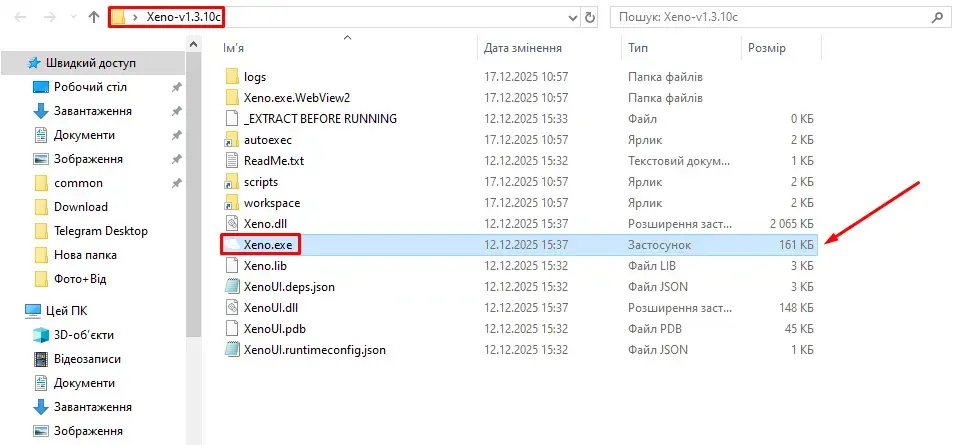Screen dimensions: 963x445
Task: Click the XenoUI.pdb file name
Action: 275,328
